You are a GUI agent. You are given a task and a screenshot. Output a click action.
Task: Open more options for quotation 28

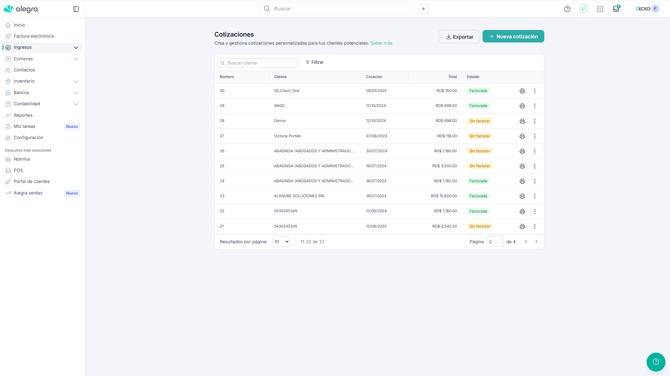pyautogui.click(x=535, y=121)
